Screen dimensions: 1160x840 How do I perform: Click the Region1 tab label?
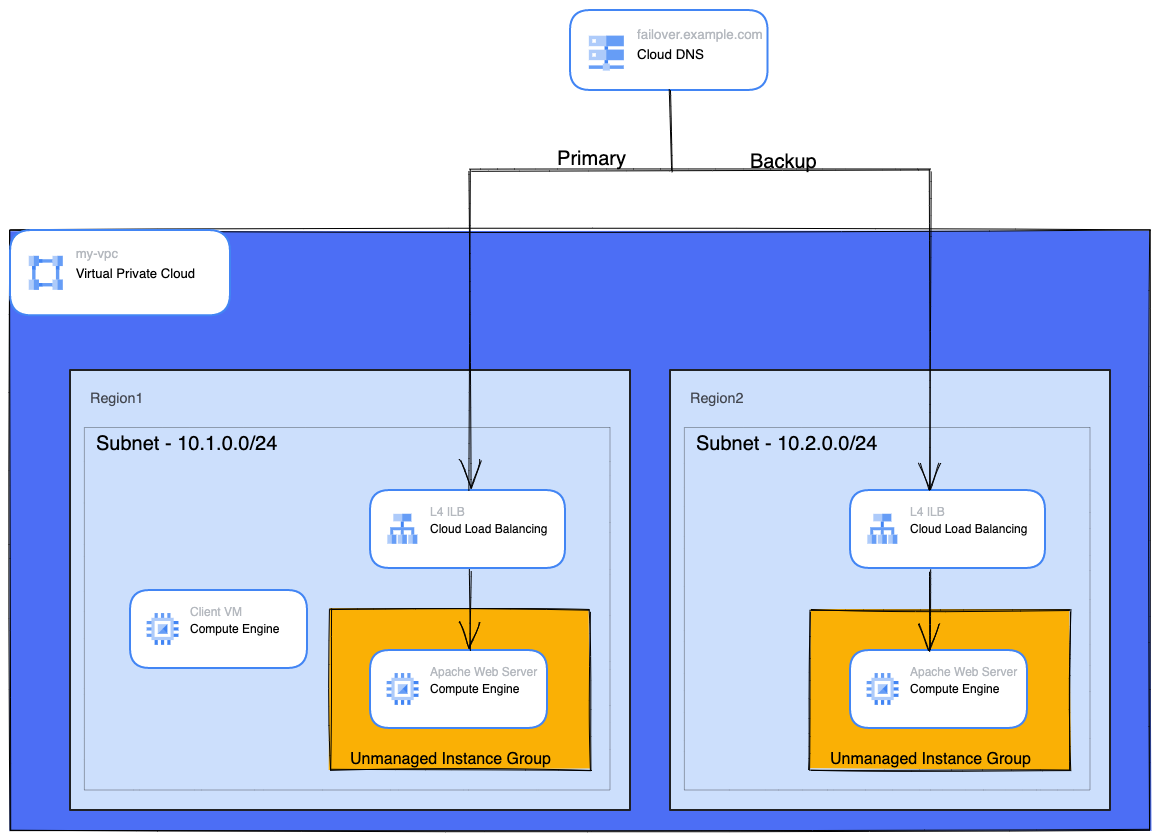tap(116, 398)
